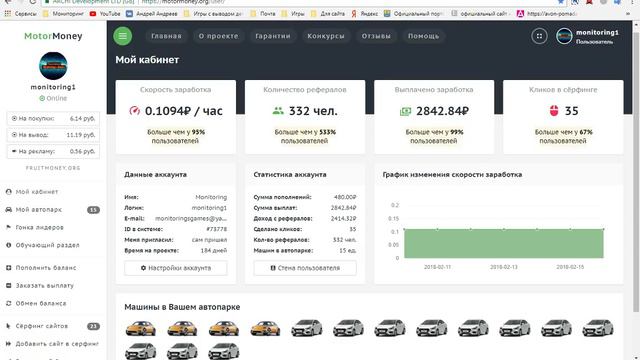
Task: Open the Яндекс bookmark
Action: pyautogui.click(x=364, y=13)
